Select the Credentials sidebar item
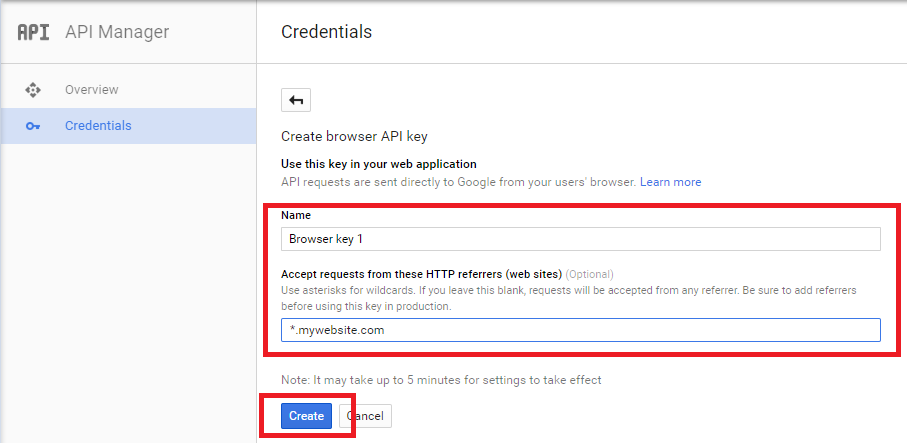This screenshot has height=443, width=907. tap(128, 125)
